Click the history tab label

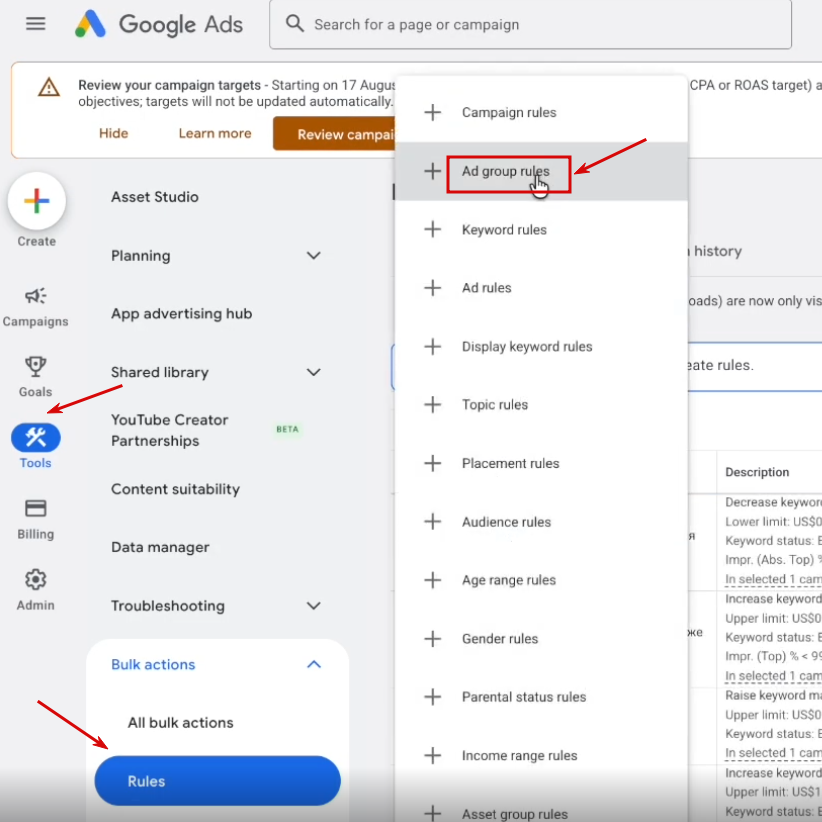pos(718,251)
